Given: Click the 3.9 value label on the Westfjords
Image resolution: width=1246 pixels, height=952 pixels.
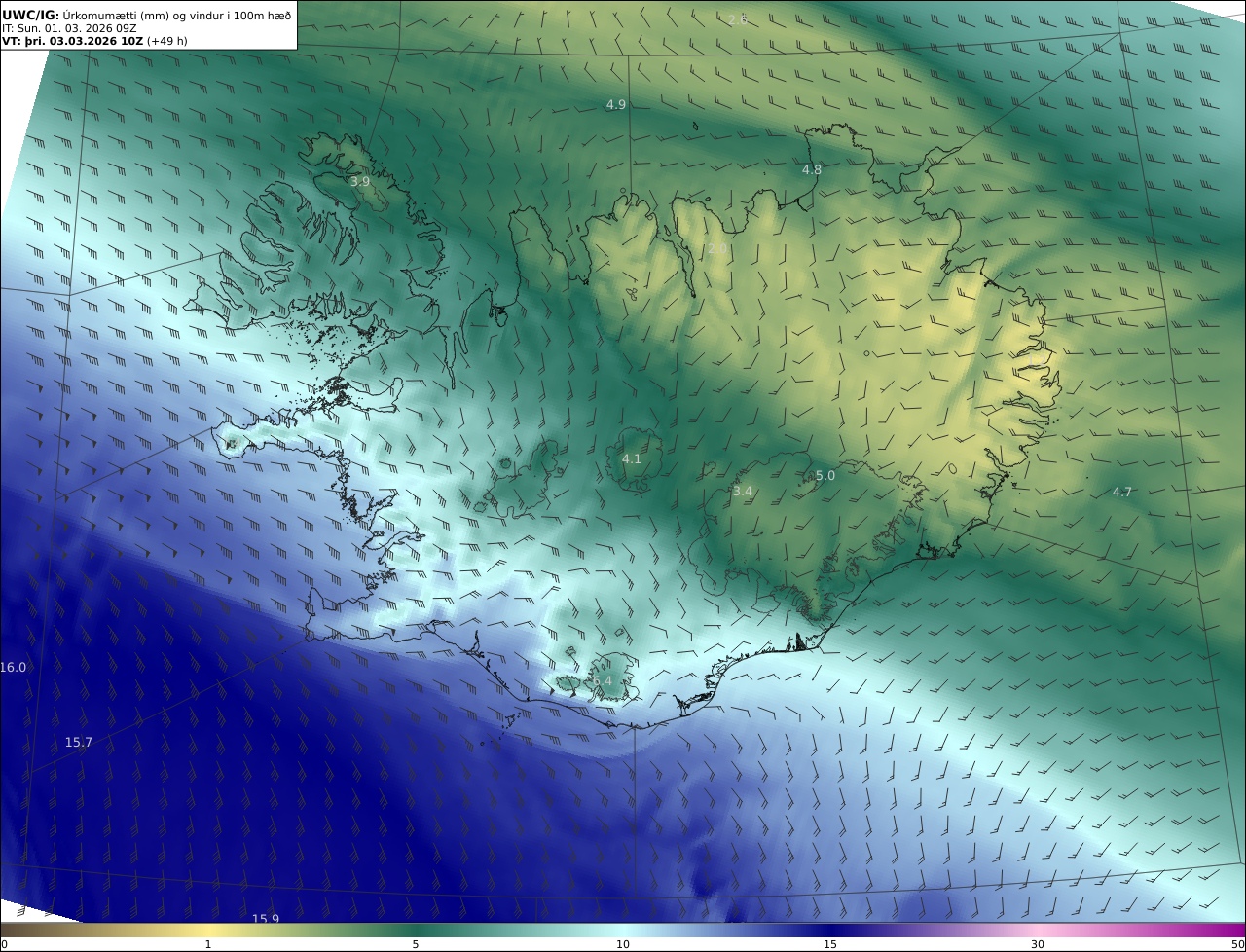Looking at the screenshot, I should pos(360,182).
